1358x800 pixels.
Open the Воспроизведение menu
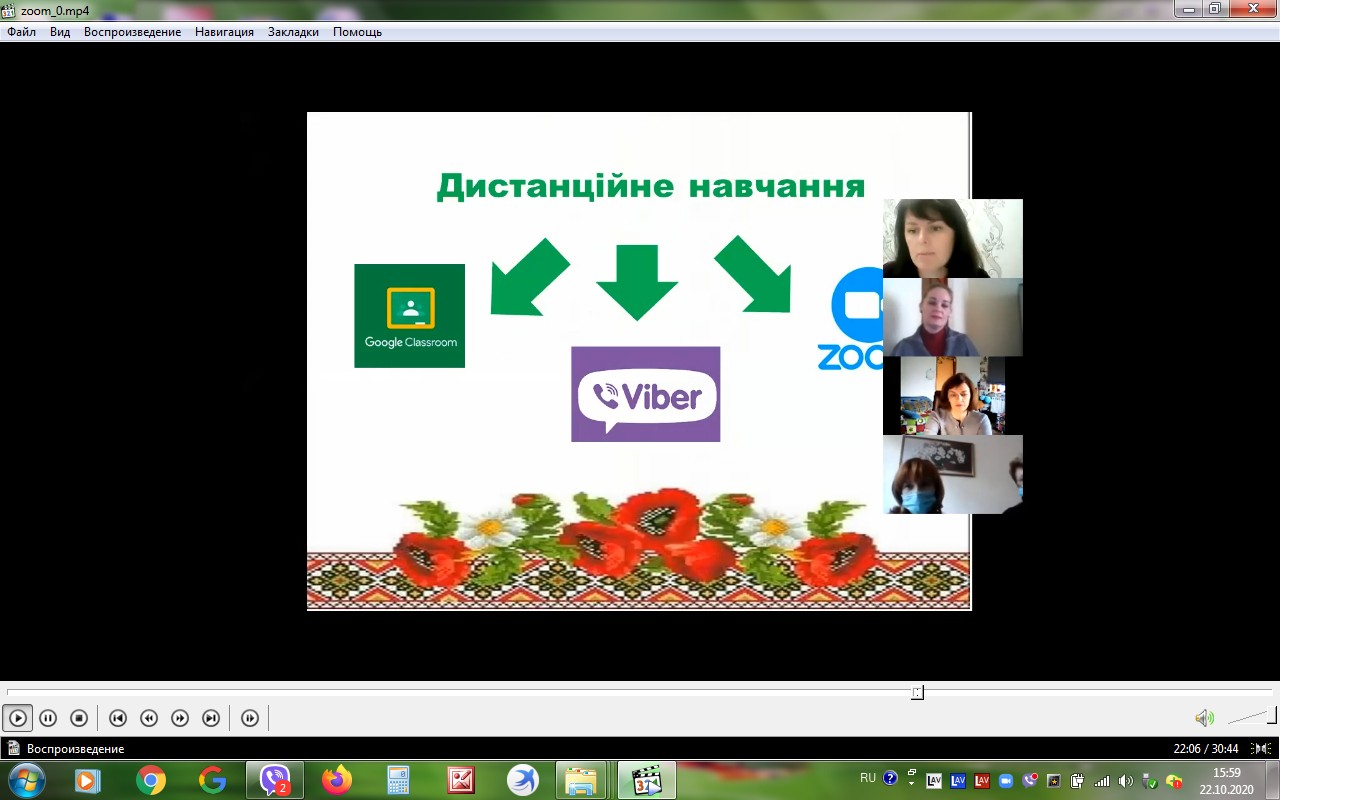pyautogui.click(x=132, y=32)
